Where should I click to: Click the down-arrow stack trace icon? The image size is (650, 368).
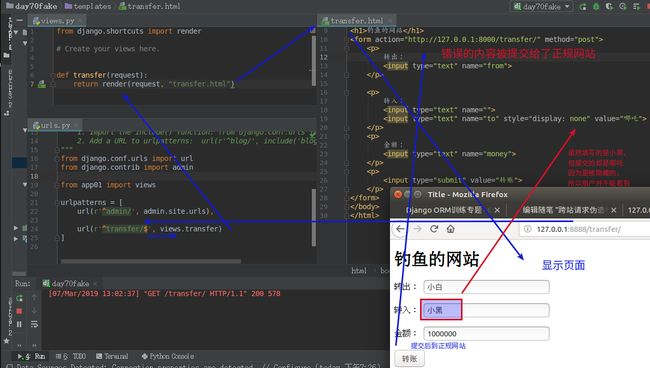(x=34, y=311)
